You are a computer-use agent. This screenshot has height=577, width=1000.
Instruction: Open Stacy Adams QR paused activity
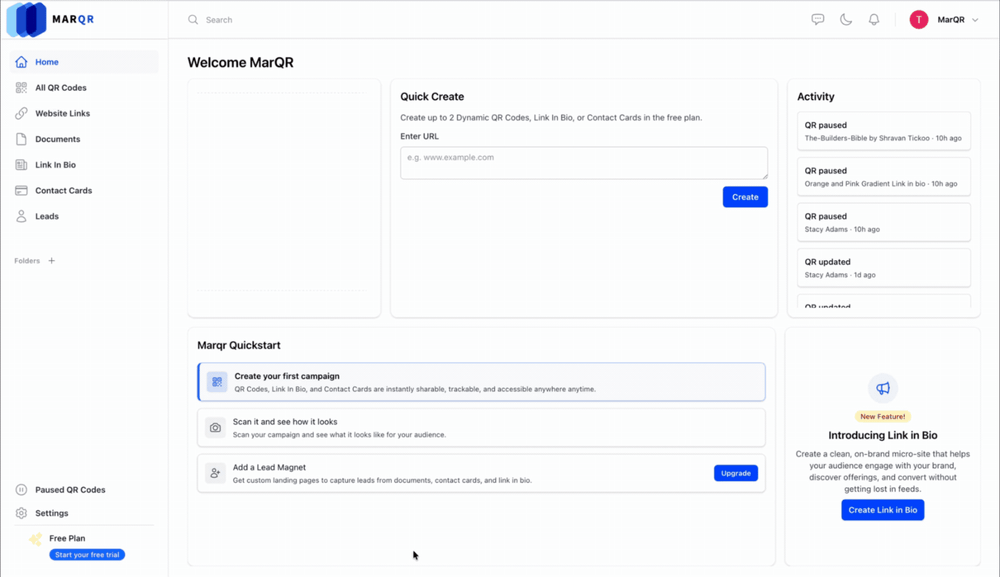click(883, 223)
